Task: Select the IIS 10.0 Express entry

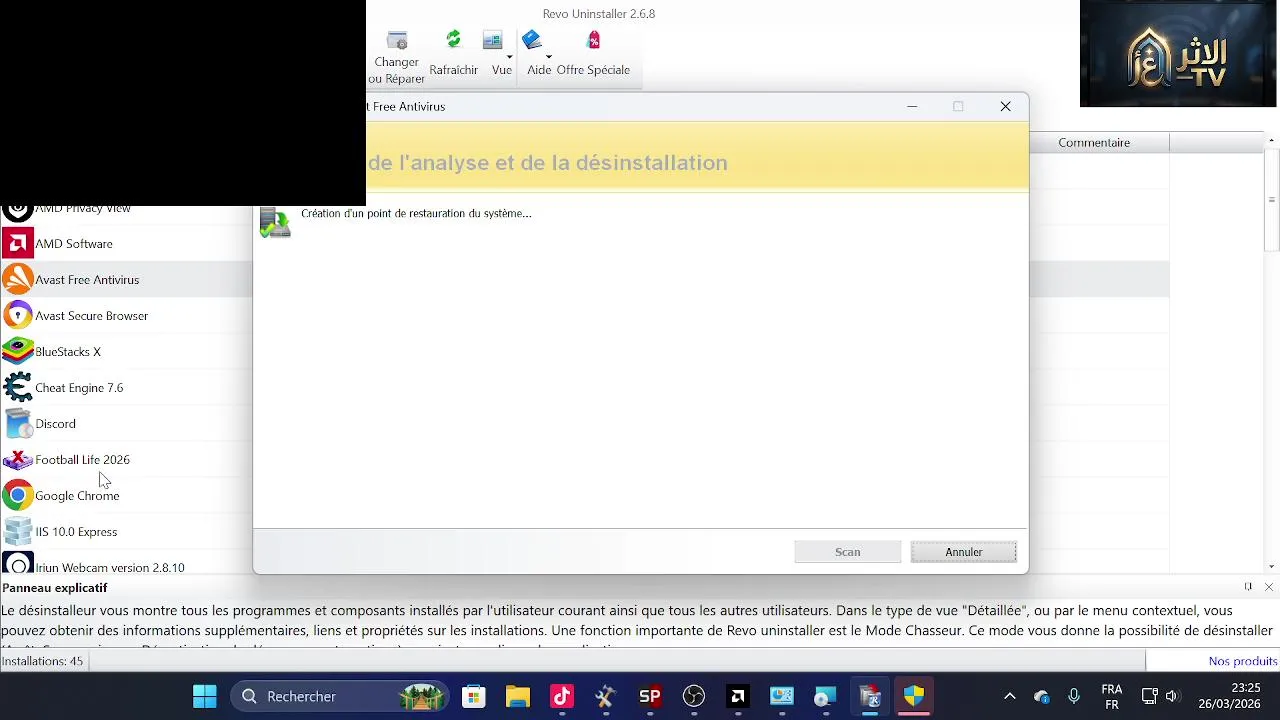Action: 76,532
